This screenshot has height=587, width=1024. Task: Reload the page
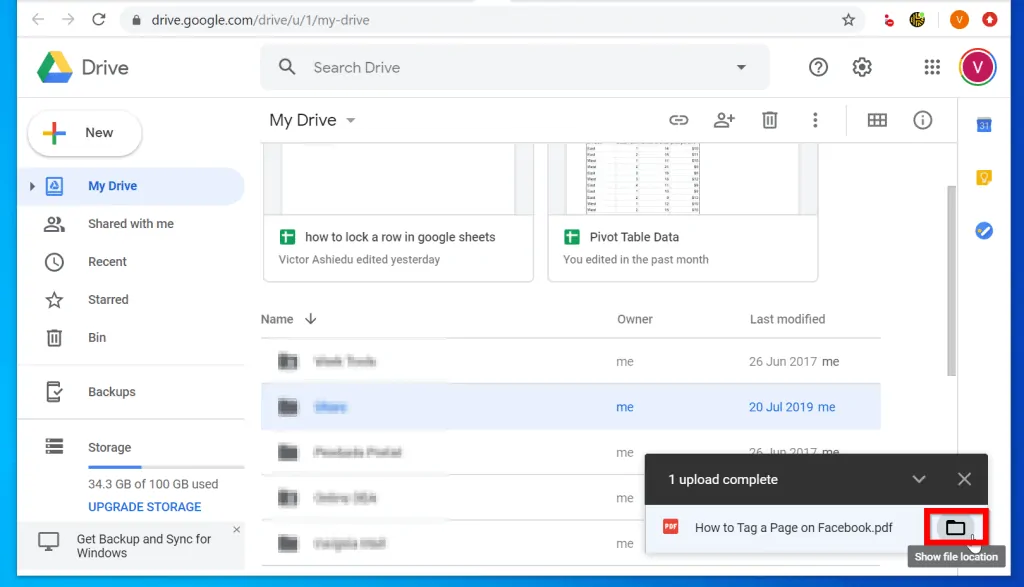click(99, 20)
